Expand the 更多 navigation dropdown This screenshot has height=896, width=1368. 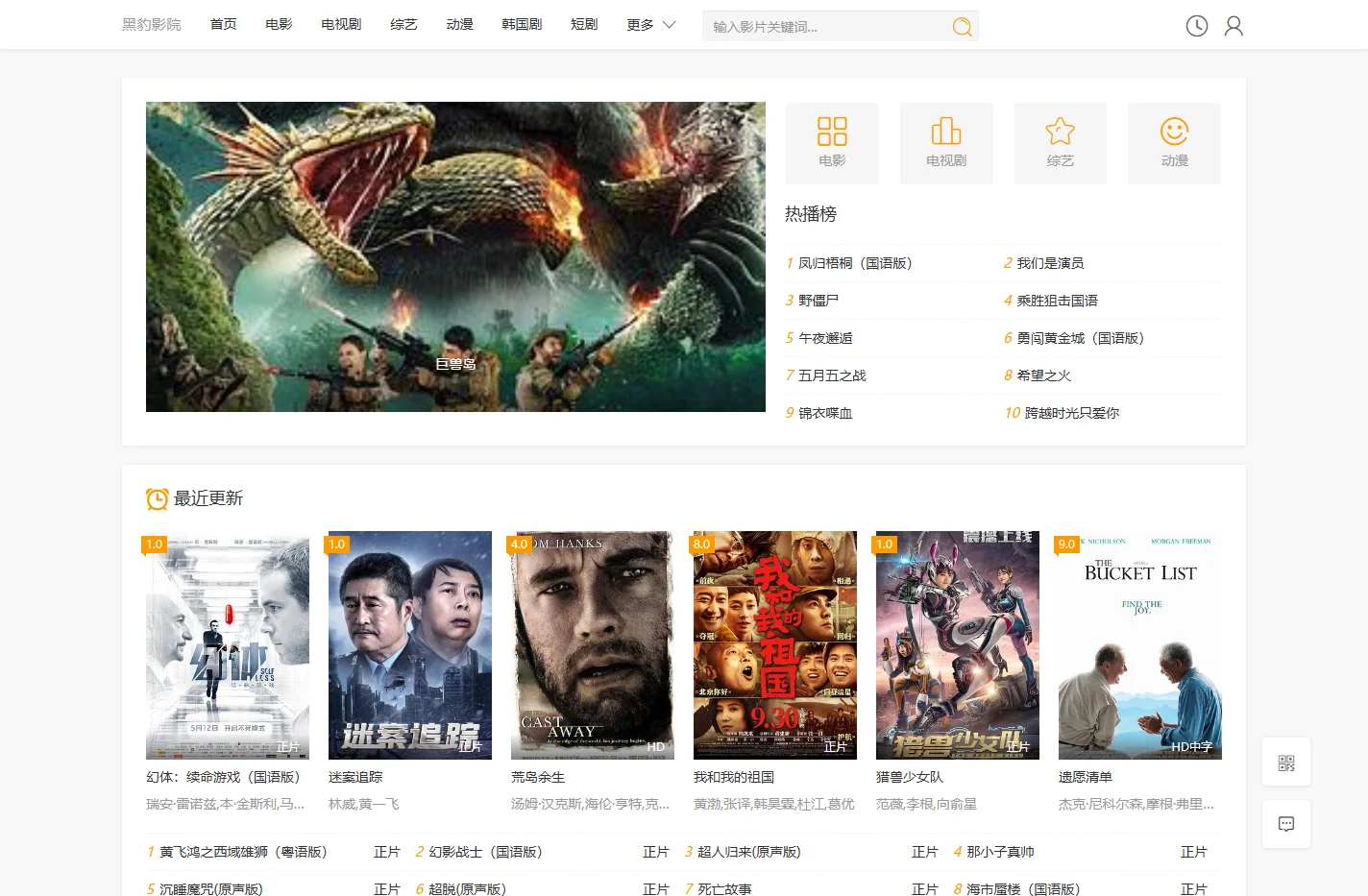651,25
